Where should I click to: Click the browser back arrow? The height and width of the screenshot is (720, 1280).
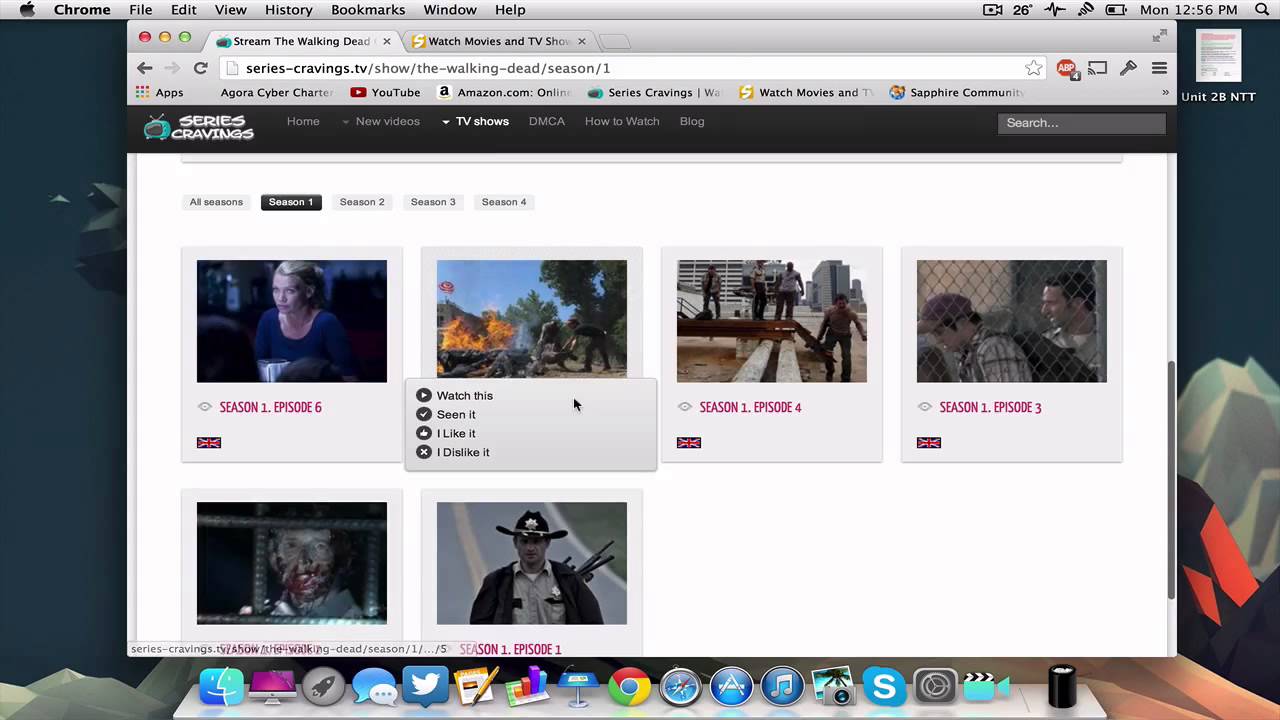(145, 68)
